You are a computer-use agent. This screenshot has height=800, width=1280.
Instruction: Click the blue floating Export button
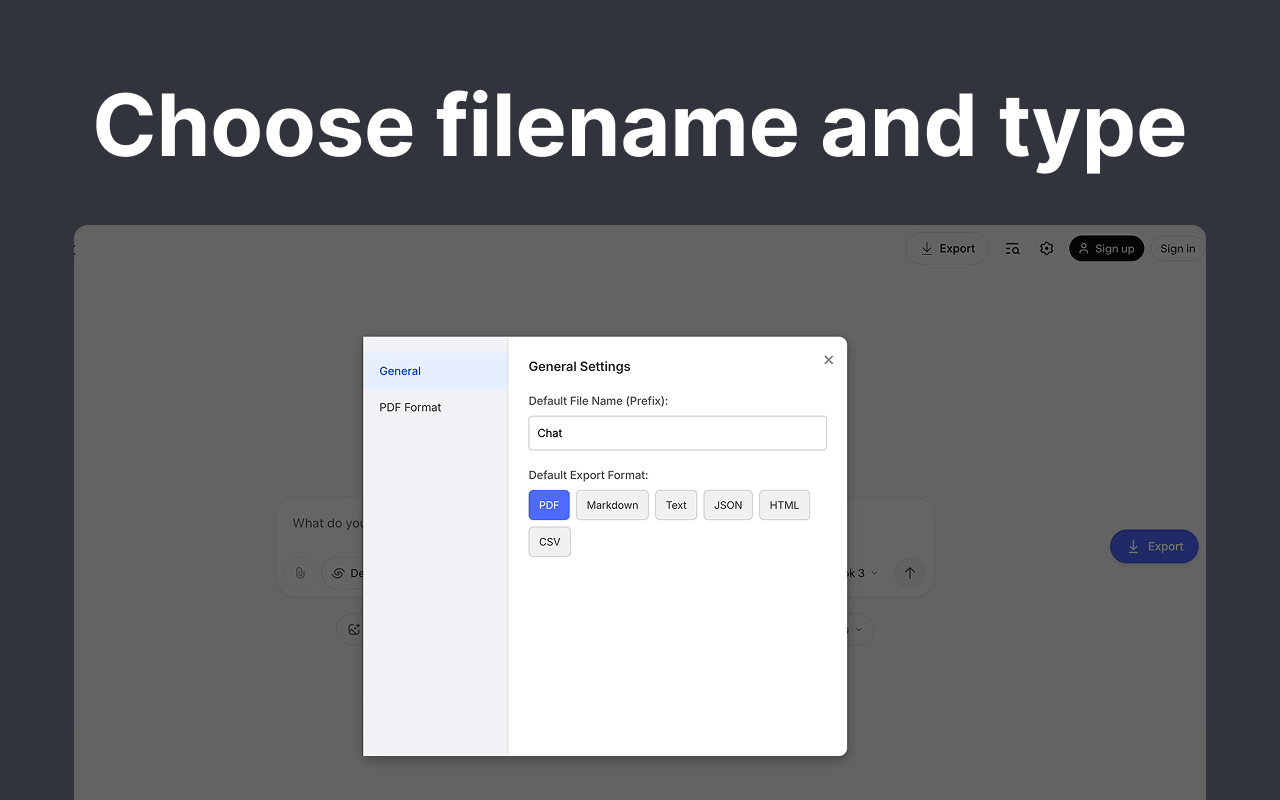(1154, 547)
